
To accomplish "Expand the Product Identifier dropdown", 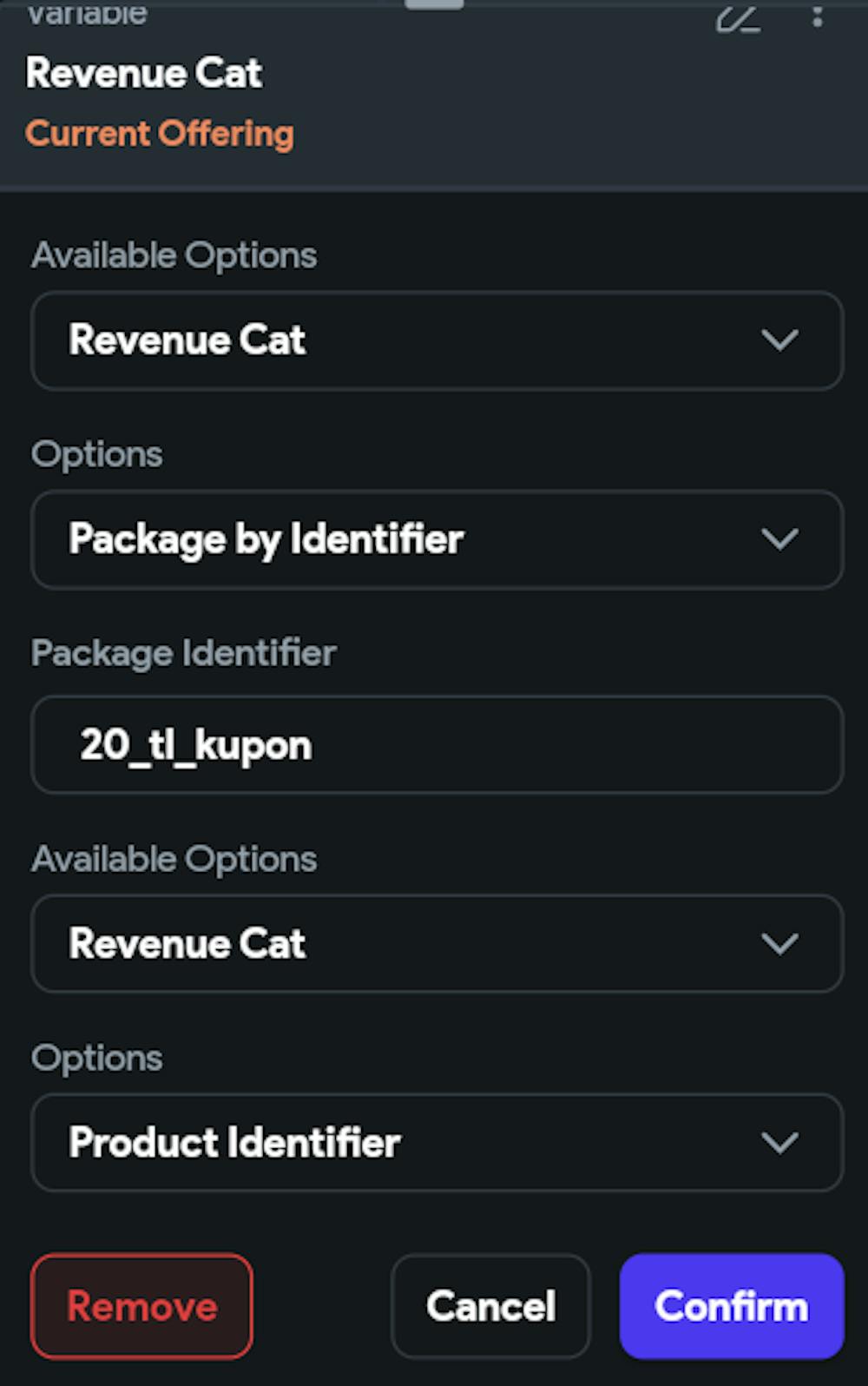I will pos(437,1142).
